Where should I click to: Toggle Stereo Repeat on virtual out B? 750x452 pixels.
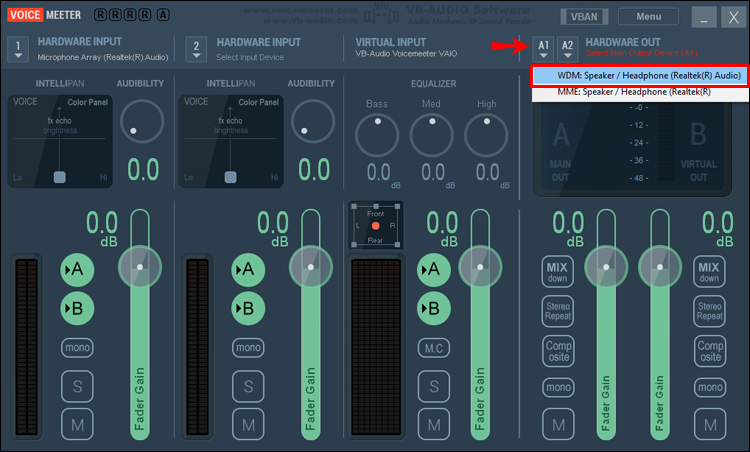coord(709,311)
